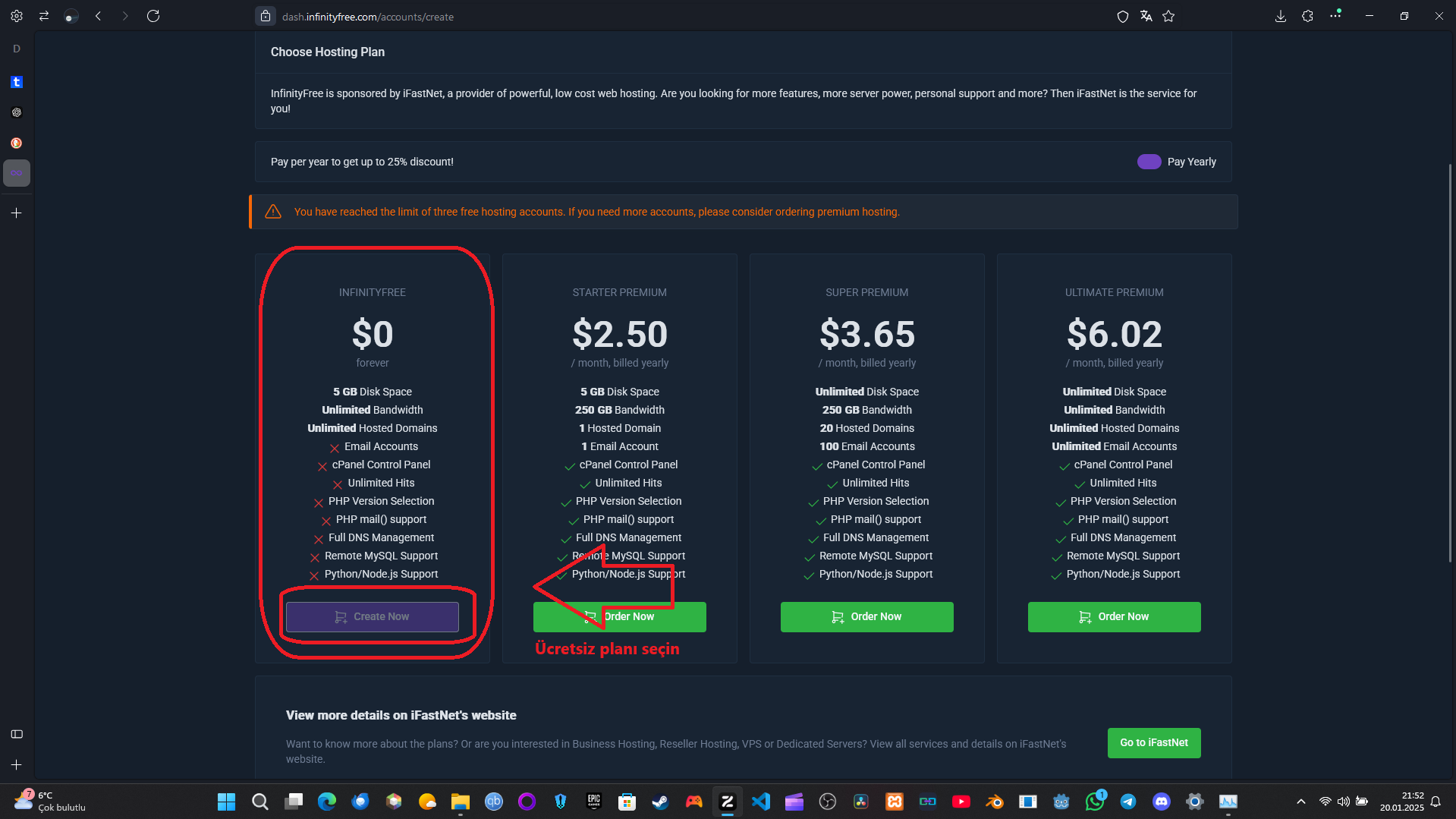Toggle the Pay Yearly switch

pos(1149,162)
